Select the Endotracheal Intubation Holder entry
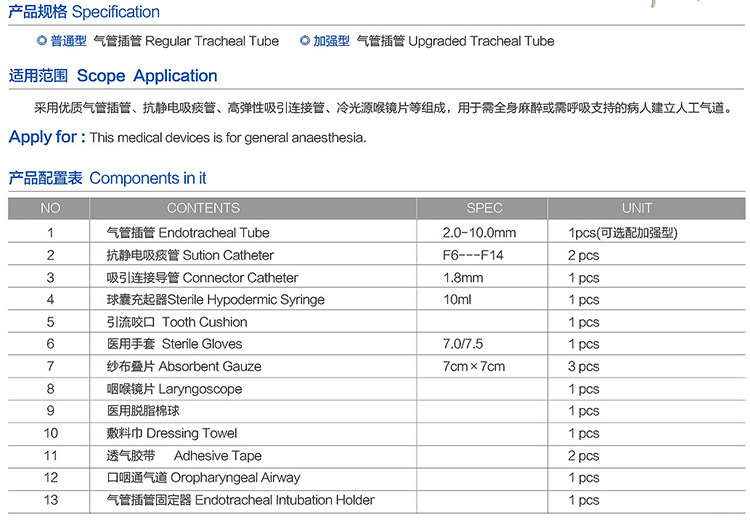Viewport: 750px width, 520px height. (240, 500)
